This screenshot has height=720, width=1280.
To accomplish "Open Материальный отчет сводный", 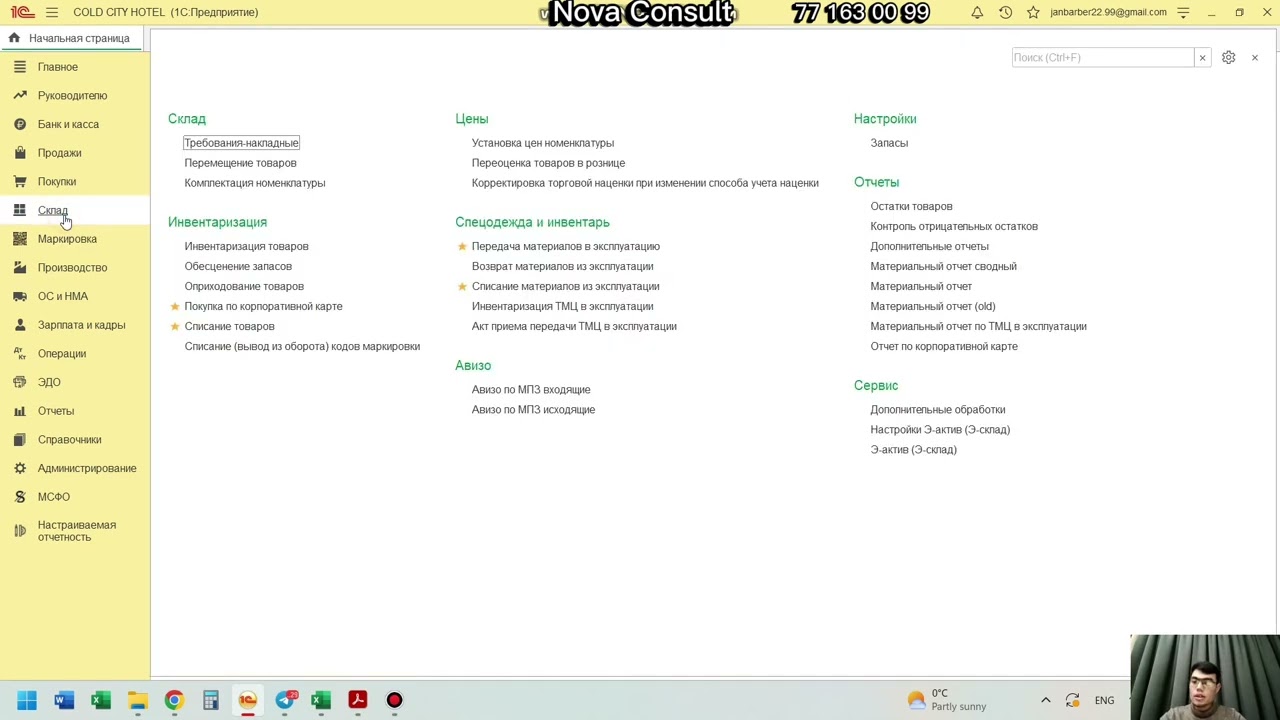I will click(943, 266).
